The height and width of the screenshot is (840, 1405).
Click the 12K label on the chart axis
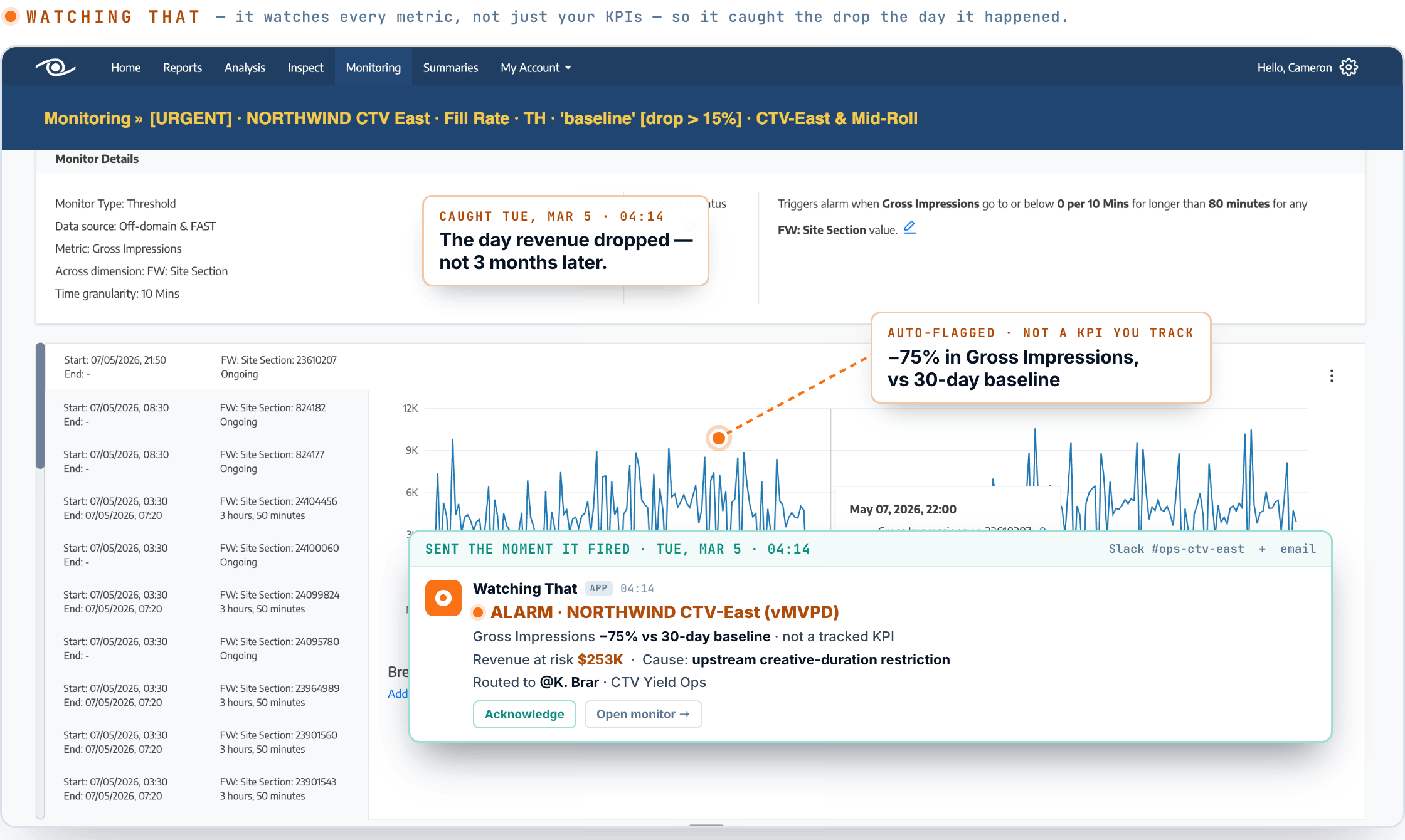410,409
